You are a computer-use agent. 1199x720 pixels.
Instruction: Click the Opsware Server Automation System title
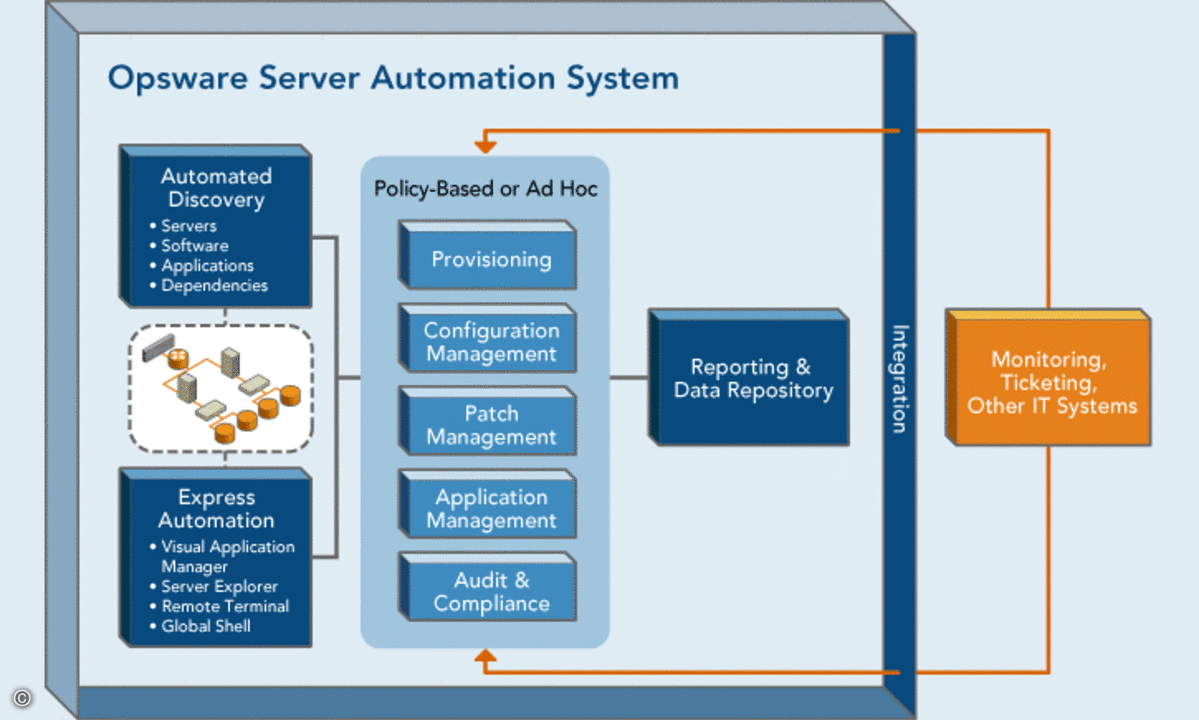[393, 78]
